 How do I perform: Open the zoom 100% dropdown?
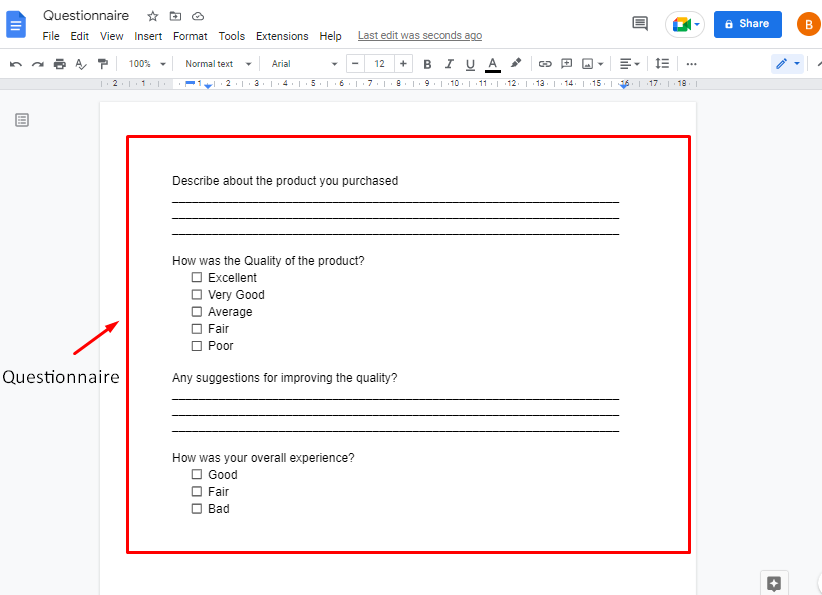(147, 64)
